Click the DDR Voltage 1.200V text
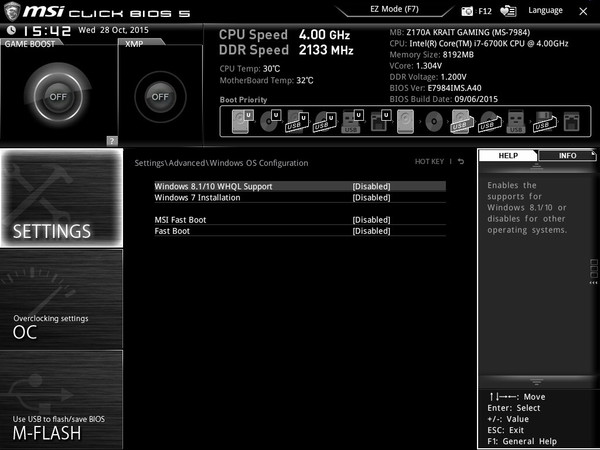The height and width of the screenshot is (450, 600). (428, 77)
